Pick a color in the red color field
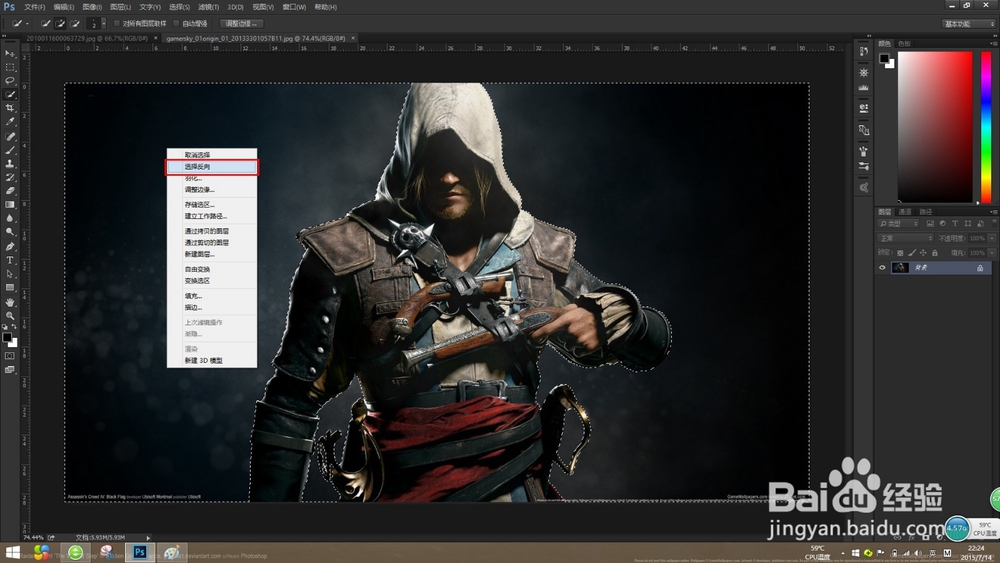This screenshot has width=1000, height=563. click(936, 128)
